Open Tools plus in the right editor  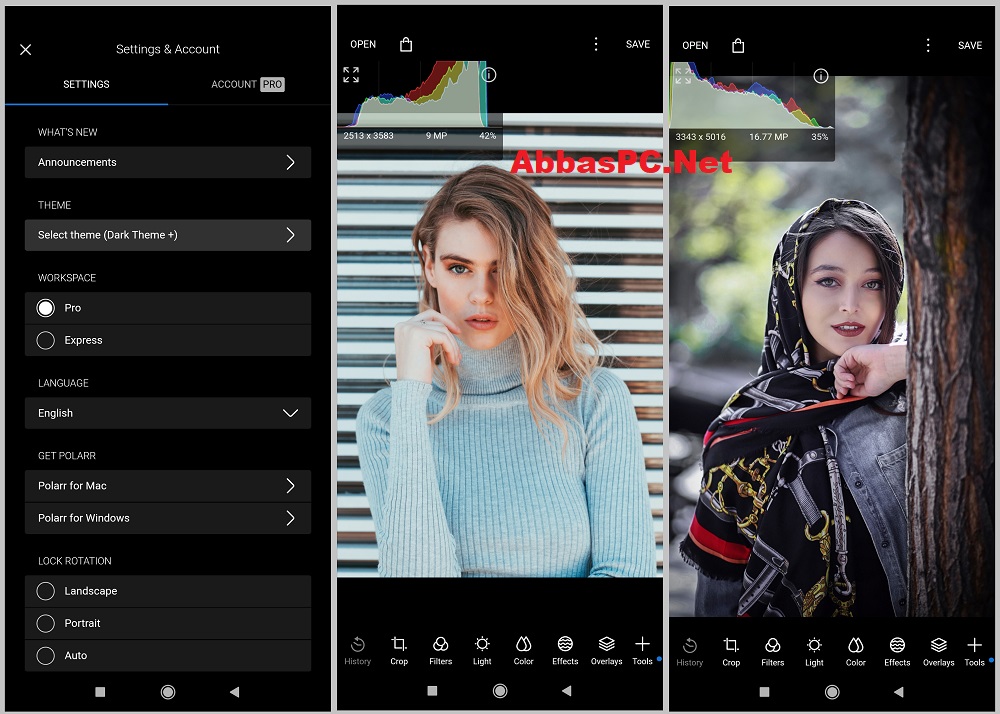click(974, 652)
